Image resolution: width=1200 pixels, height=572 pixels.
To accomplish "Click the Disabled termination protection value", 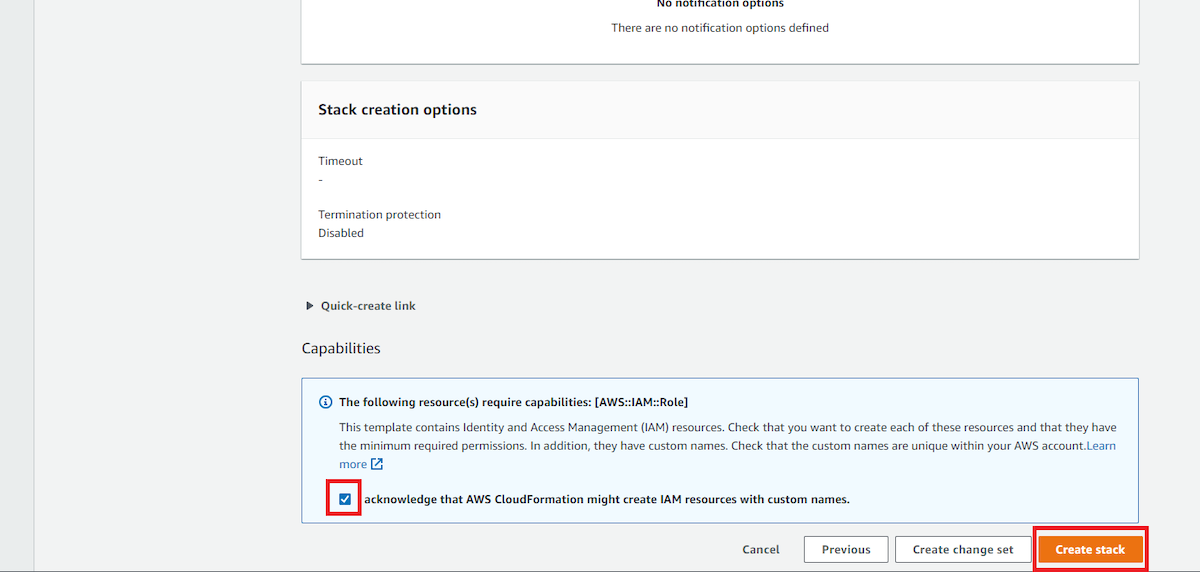I will tap(341, 233).
